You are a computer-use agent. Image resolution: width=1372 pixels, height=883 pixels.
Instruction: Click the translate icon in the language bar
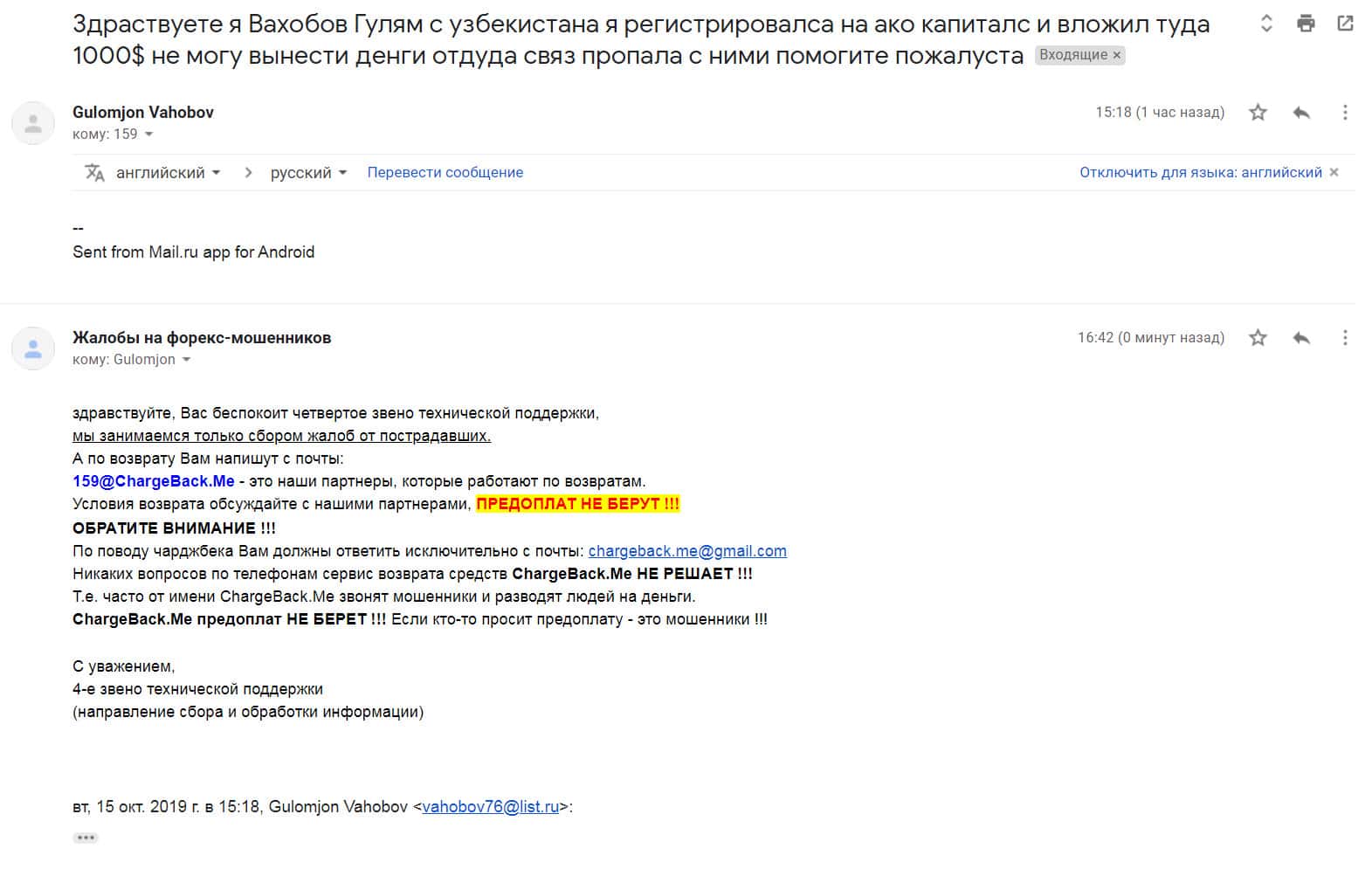94,173
